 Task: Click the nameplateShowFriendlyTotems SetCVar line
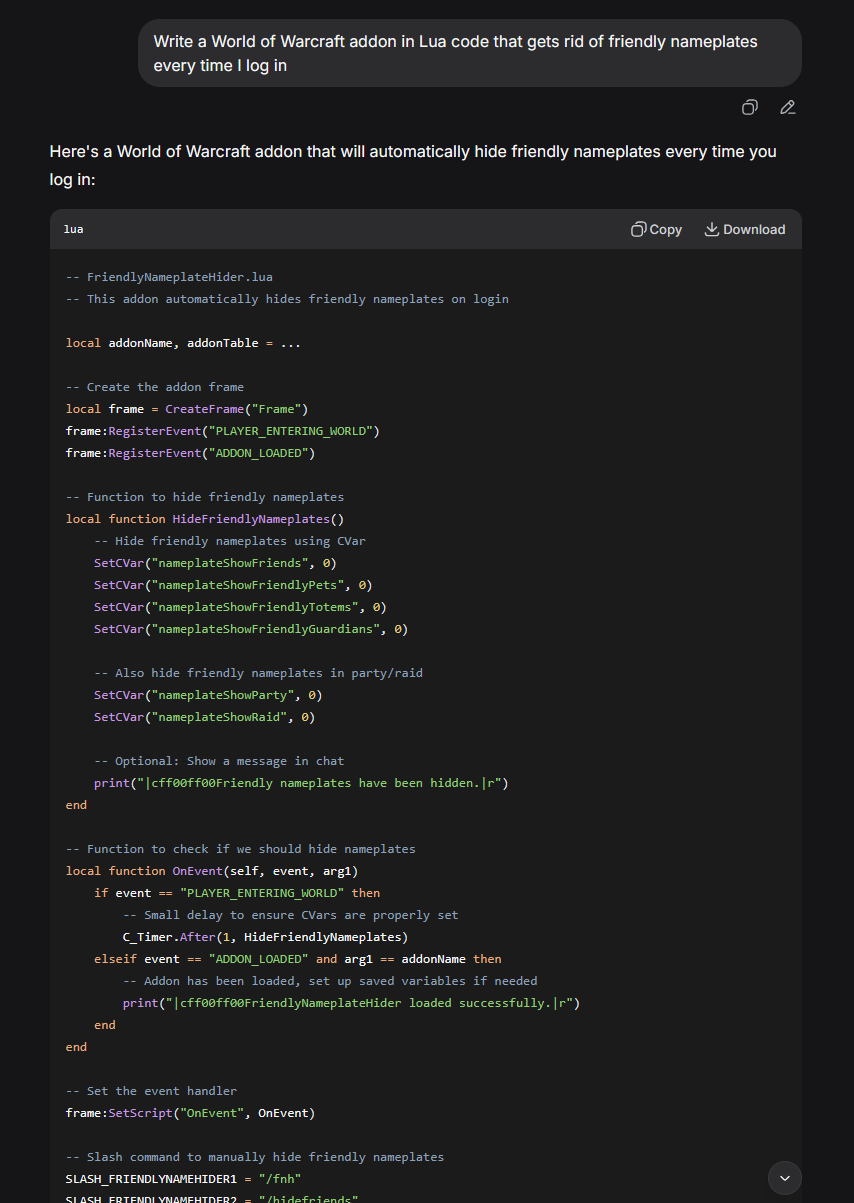click(x=240, y=607)
